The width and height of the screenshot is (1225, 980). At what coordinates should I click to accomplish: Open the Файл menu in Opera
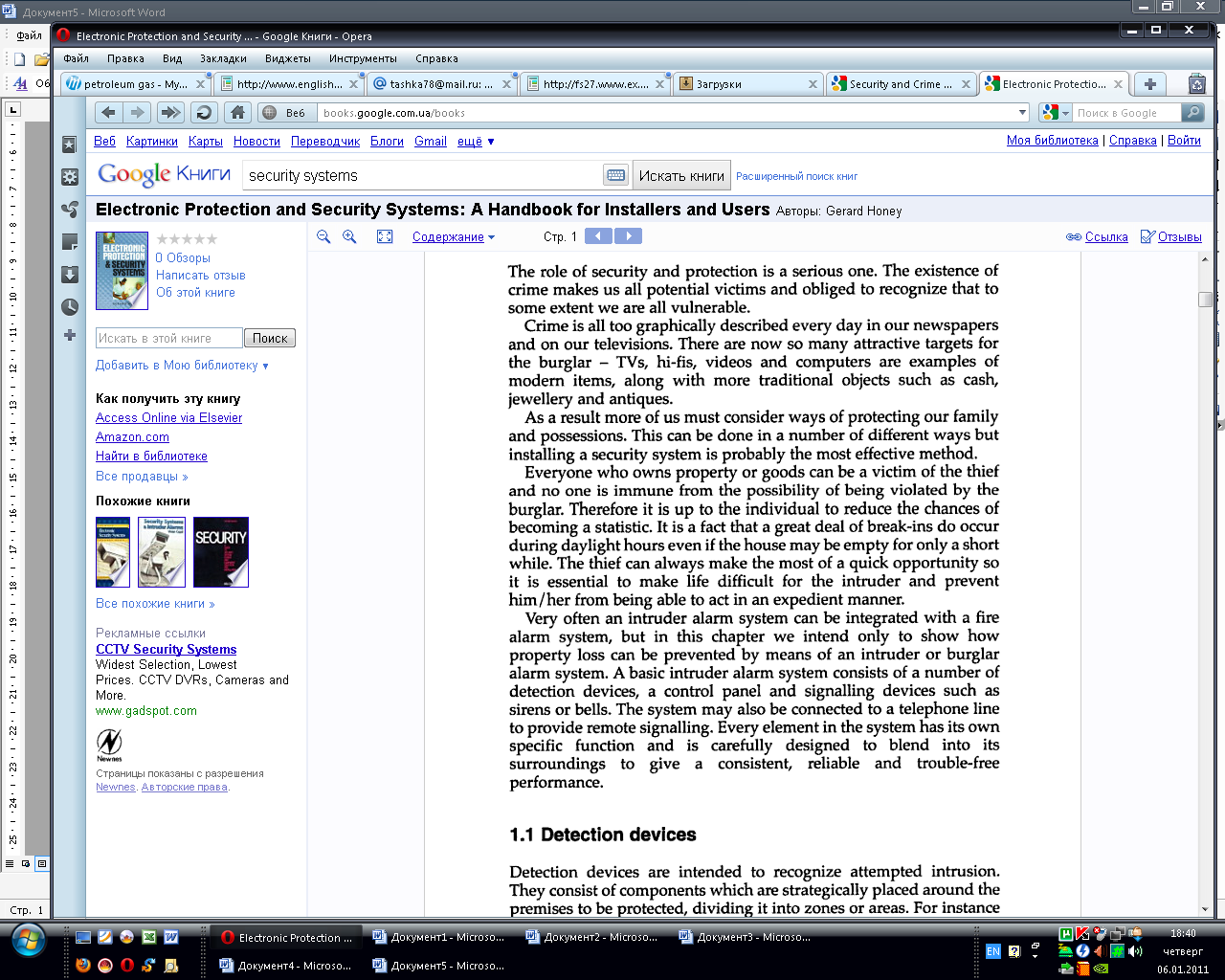[77, 58]
